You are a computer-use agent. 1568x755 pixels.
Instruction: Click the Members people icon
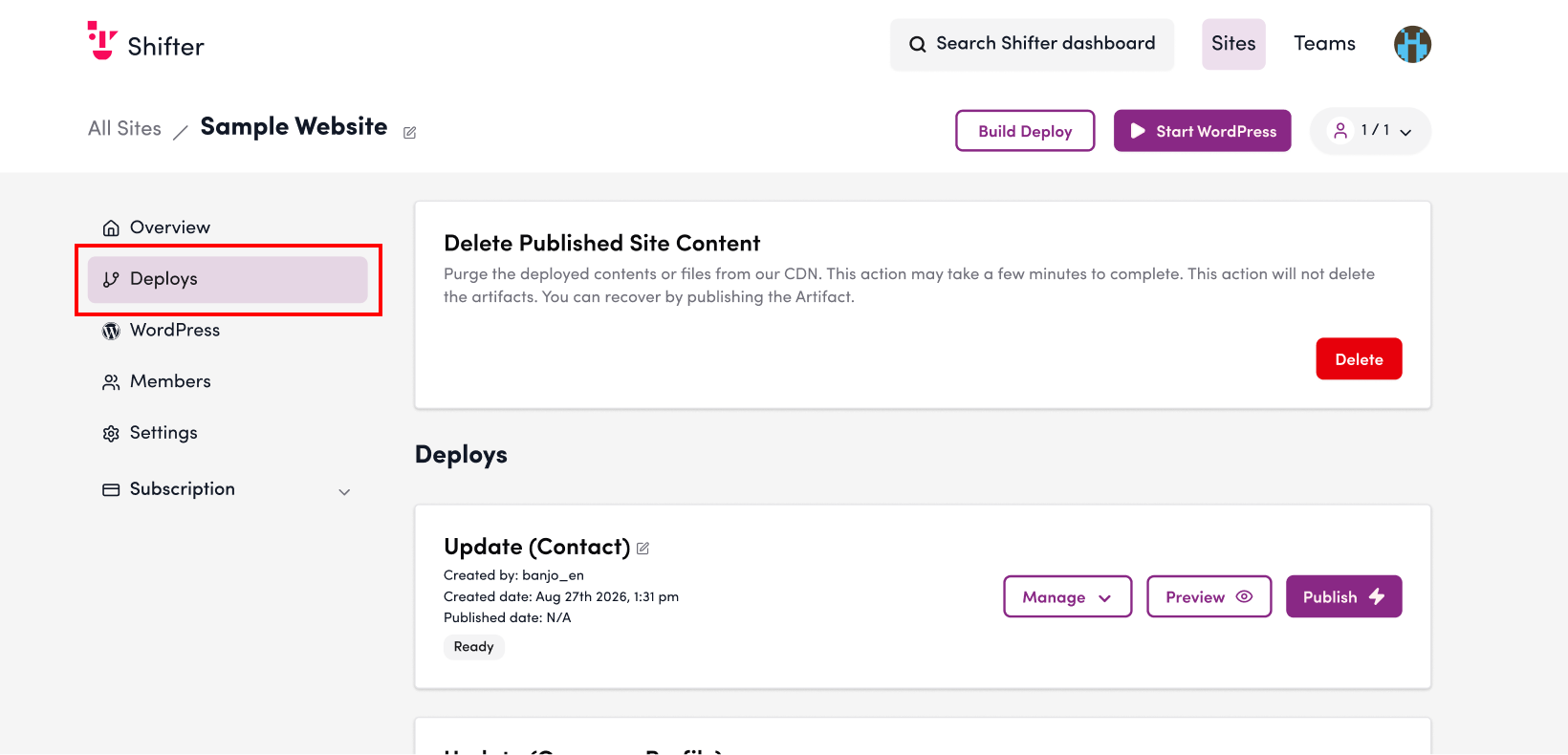pyautogui.click(x=111, y=382)
